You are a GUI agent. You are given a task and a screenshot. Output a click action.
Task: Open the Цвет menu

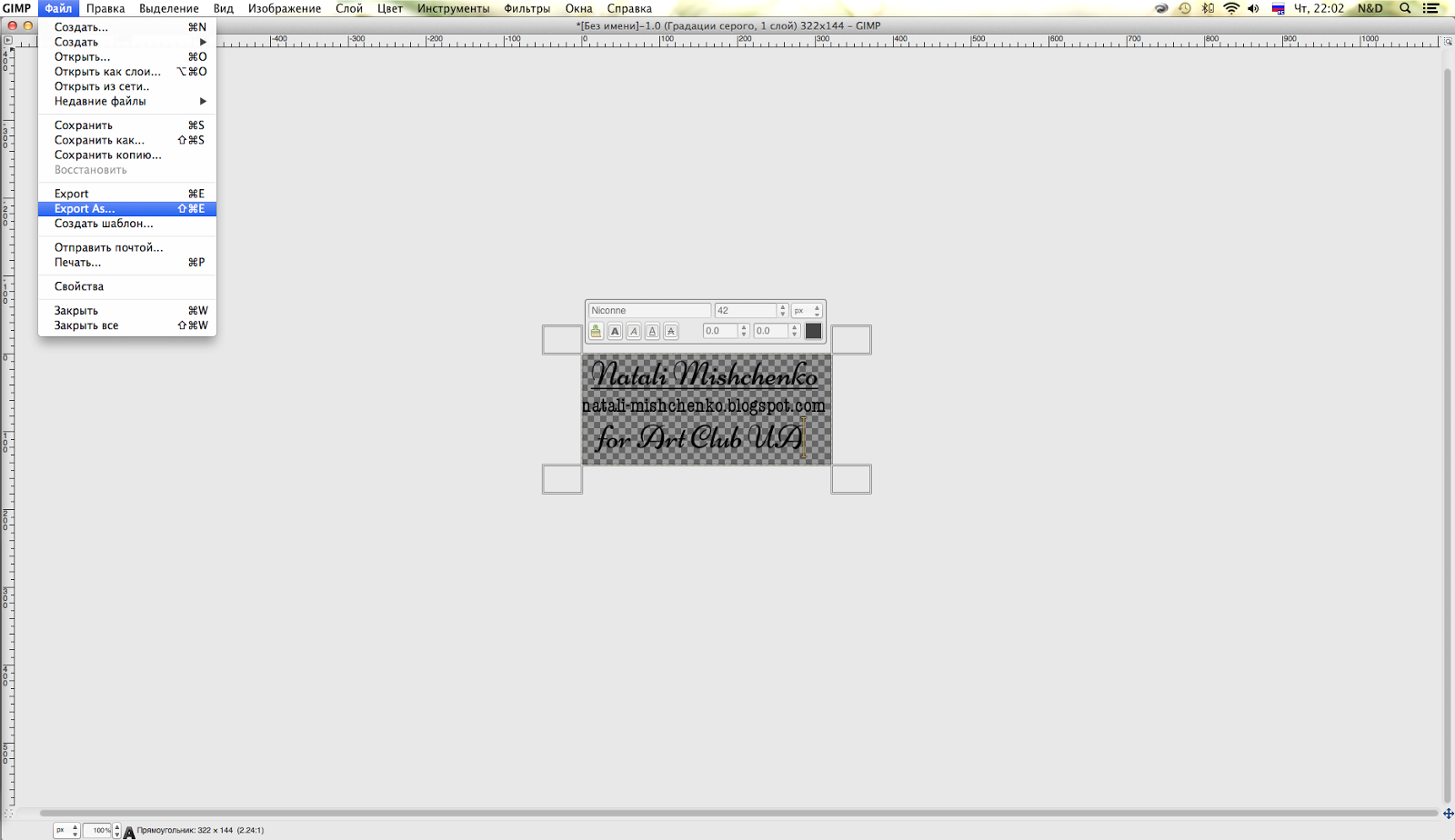coord(390,8)
